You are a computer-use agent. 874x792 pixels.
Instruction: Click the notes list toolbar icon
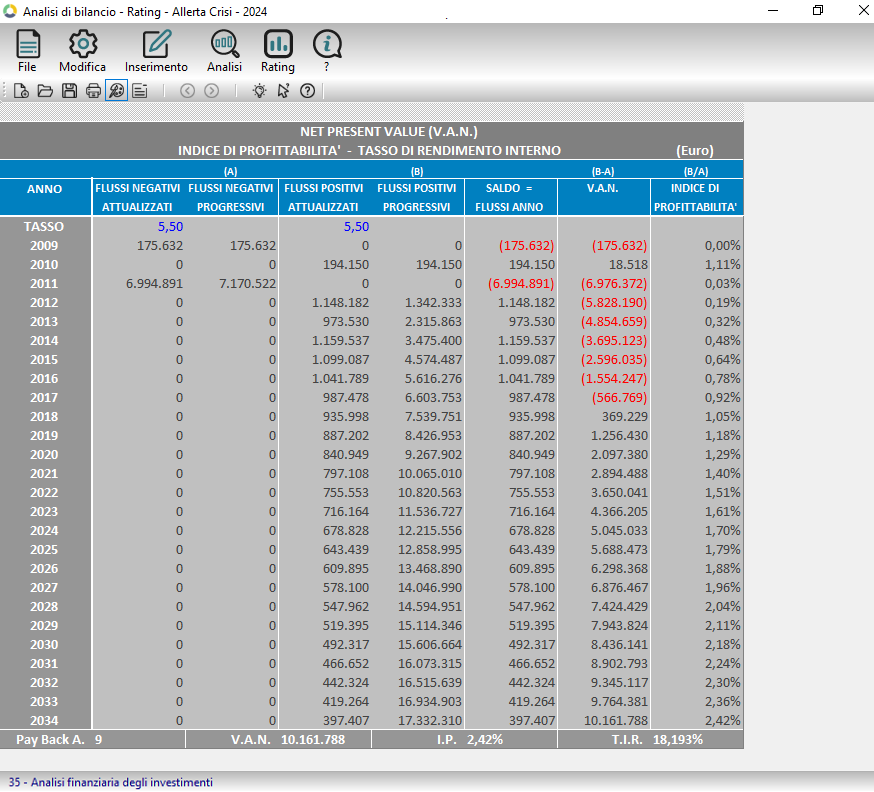click(x=140, y=91)
